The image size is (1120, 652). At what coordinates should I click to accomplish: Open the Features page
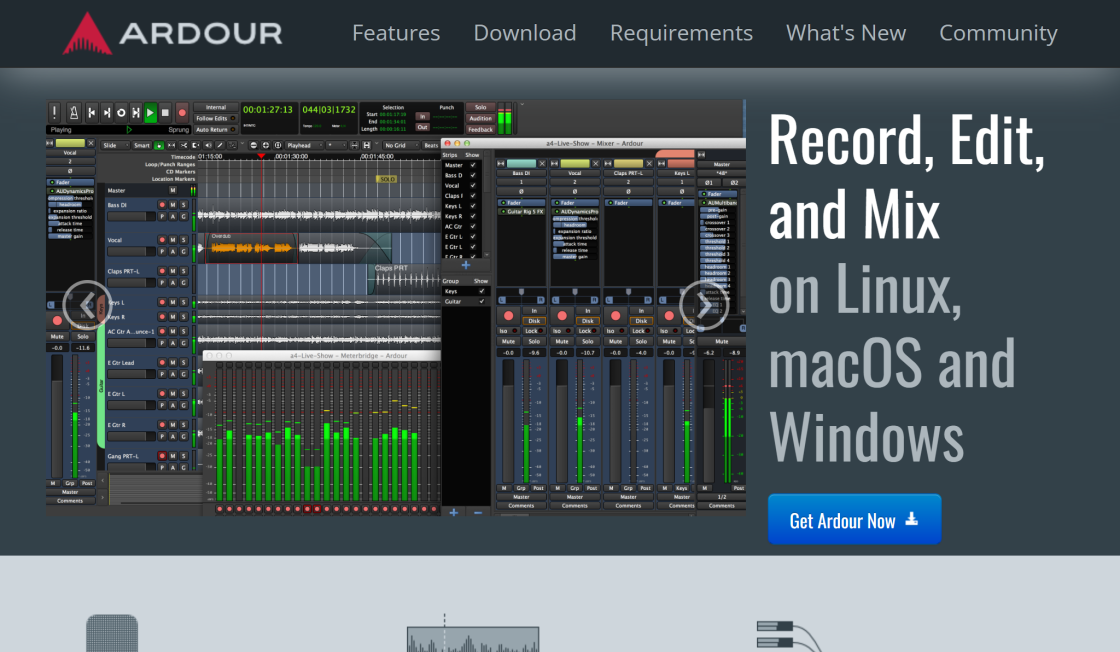click(396, 32)
